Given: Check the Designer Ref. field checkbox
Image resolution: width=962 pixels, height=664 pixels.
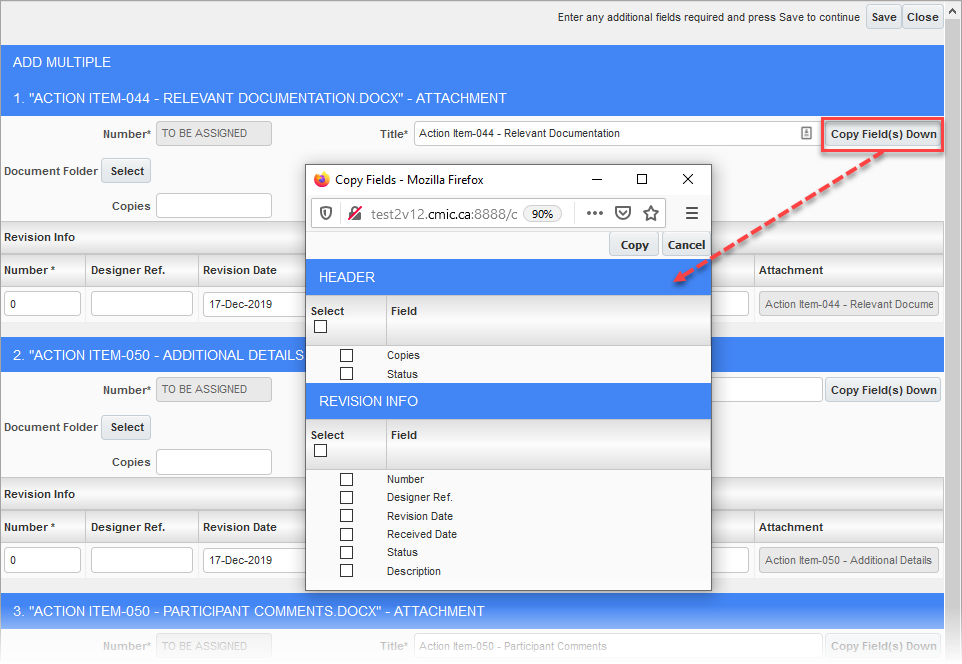Looking at the screenshot, I should click(x=346, y=497).
